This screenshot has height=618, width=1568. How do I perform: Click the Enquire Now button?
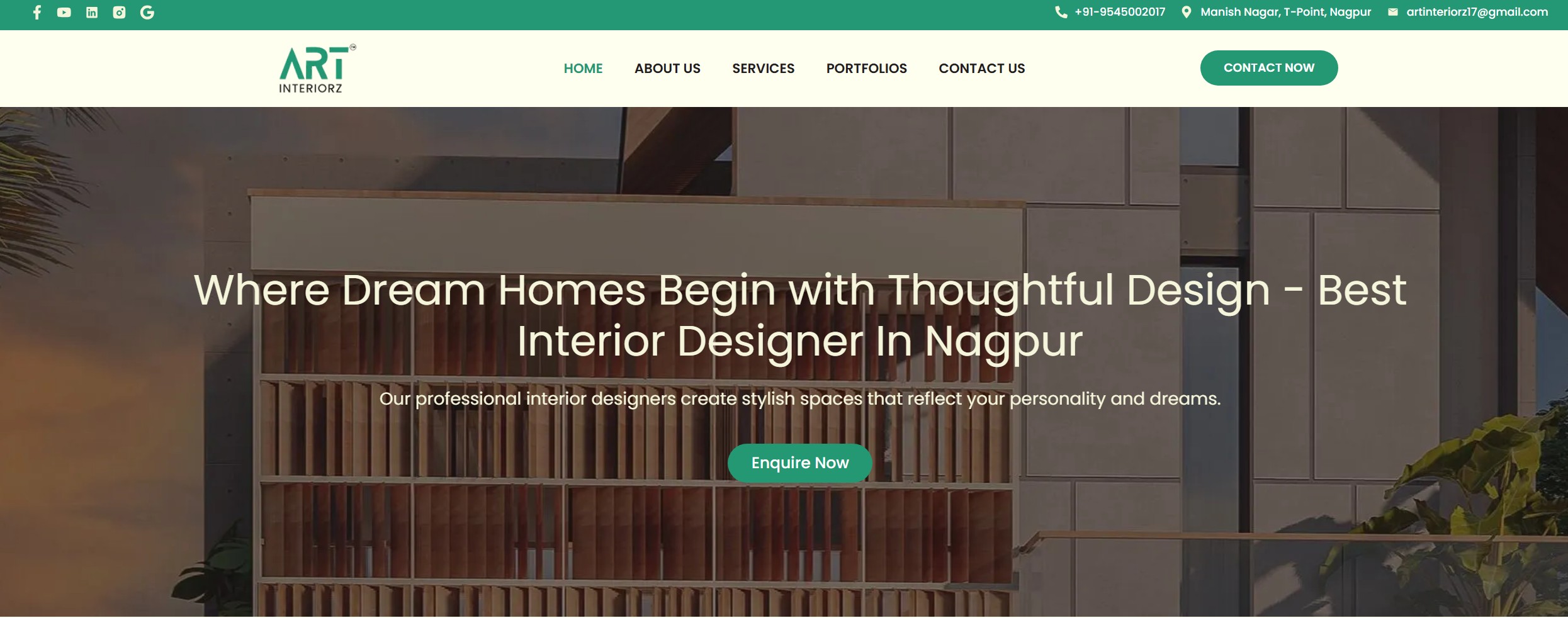tap(799, 463)
